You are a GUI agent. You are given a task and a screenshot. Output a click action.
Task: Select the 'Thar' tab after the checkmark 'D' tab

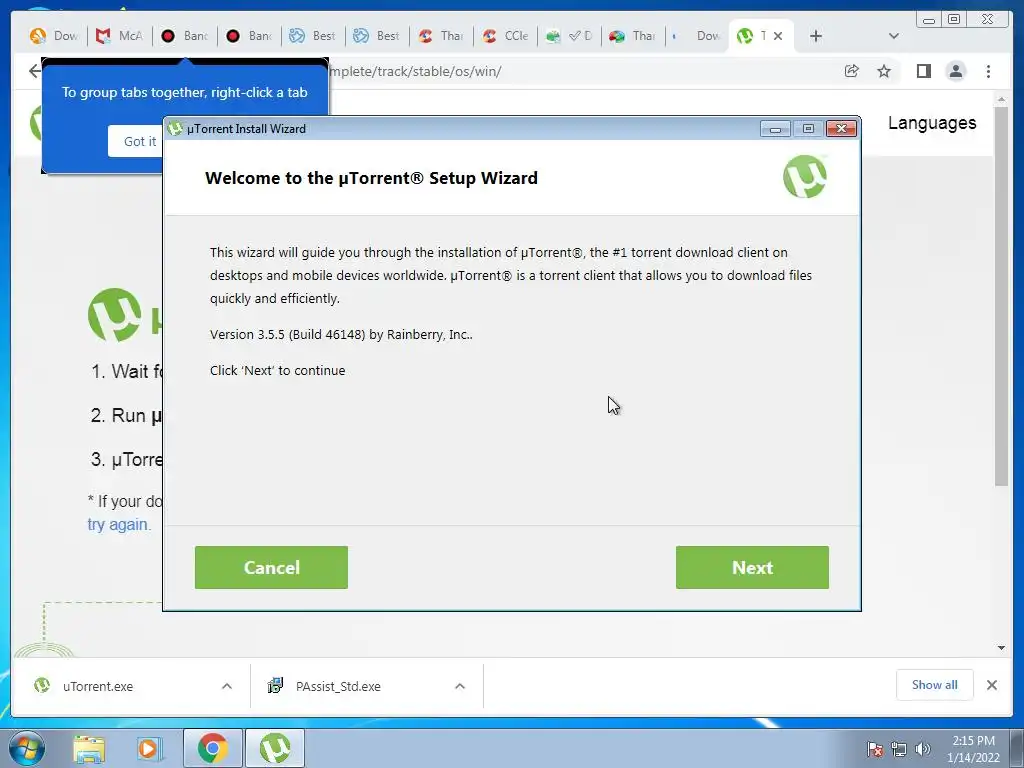[x=633, y=36]
